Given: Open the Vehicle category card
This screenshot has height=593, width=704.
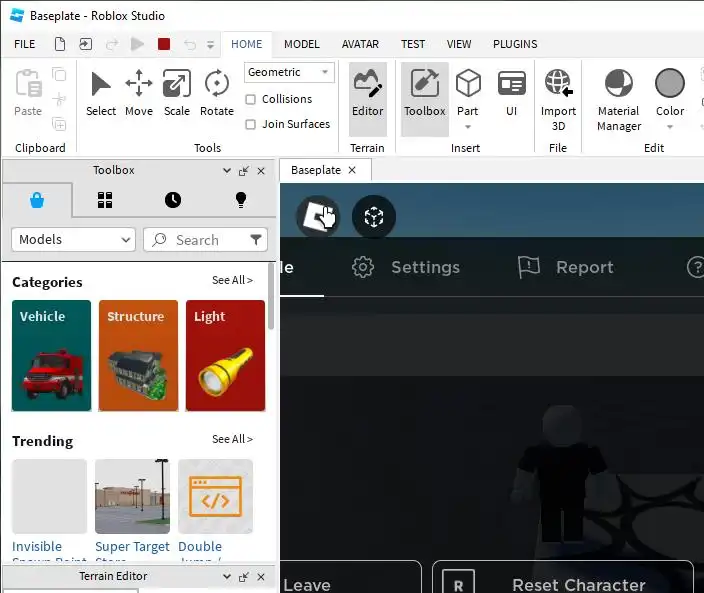Looking at the screenshot, I should (51, 356).
